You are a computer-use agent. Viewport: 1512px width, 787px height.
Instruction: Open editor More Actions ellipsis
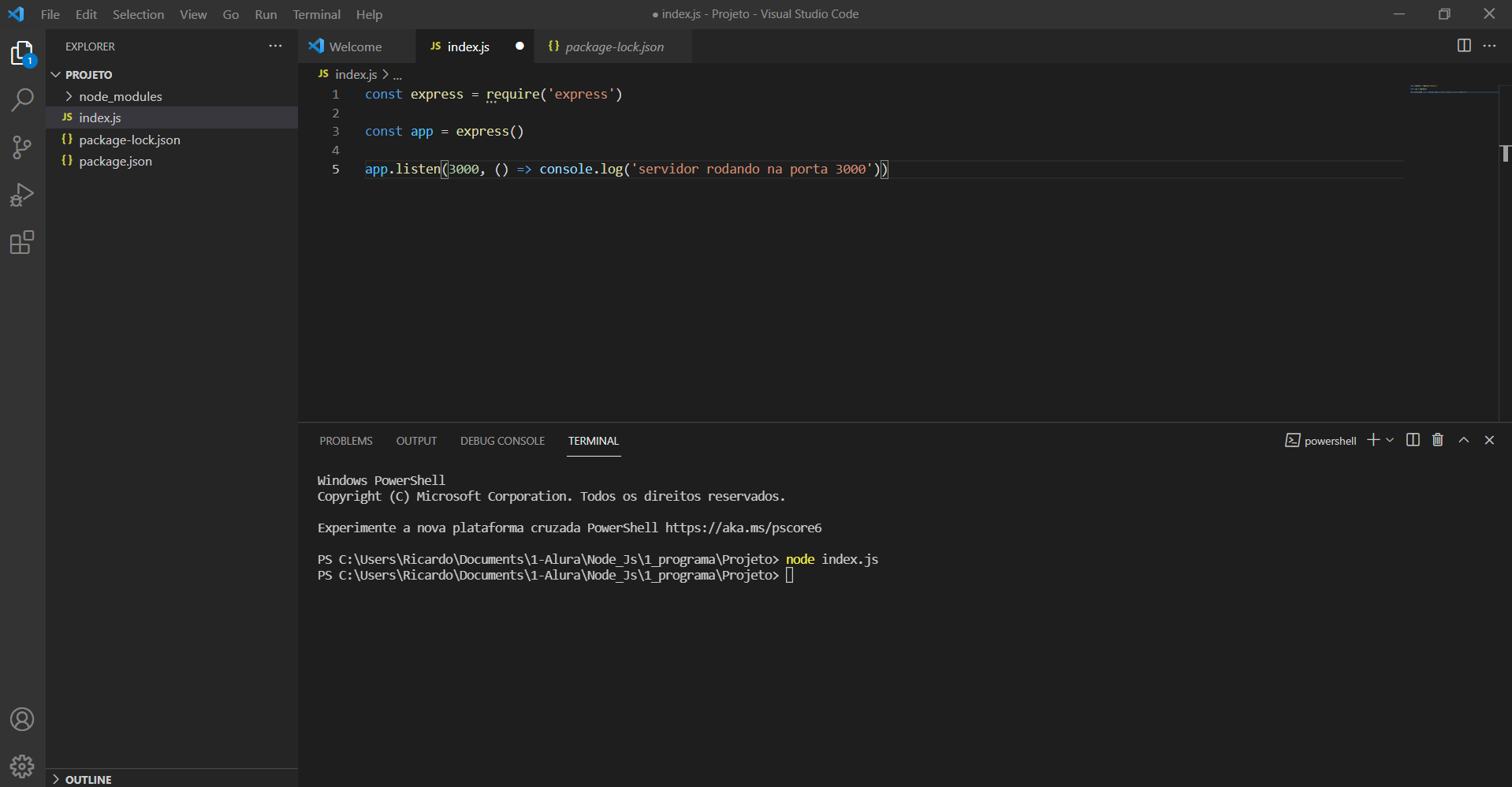tap(1489, 46)
